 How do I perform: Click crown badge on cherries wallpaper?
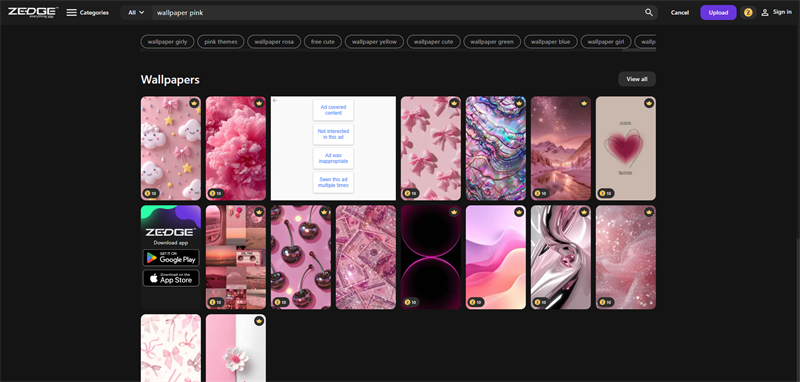(324, 212)
